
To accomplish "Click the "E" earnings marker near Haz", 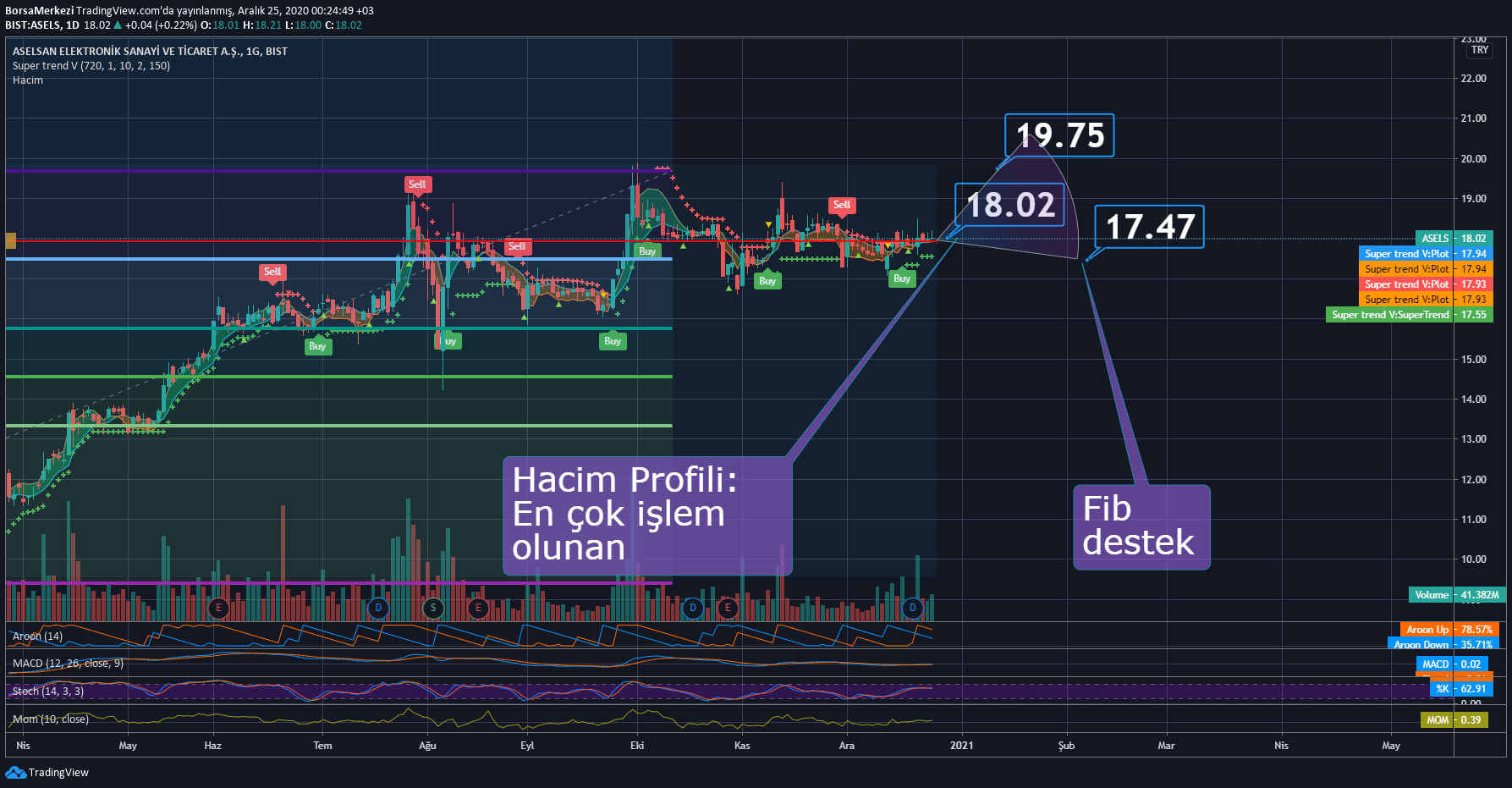I will [x=218, y=607].
